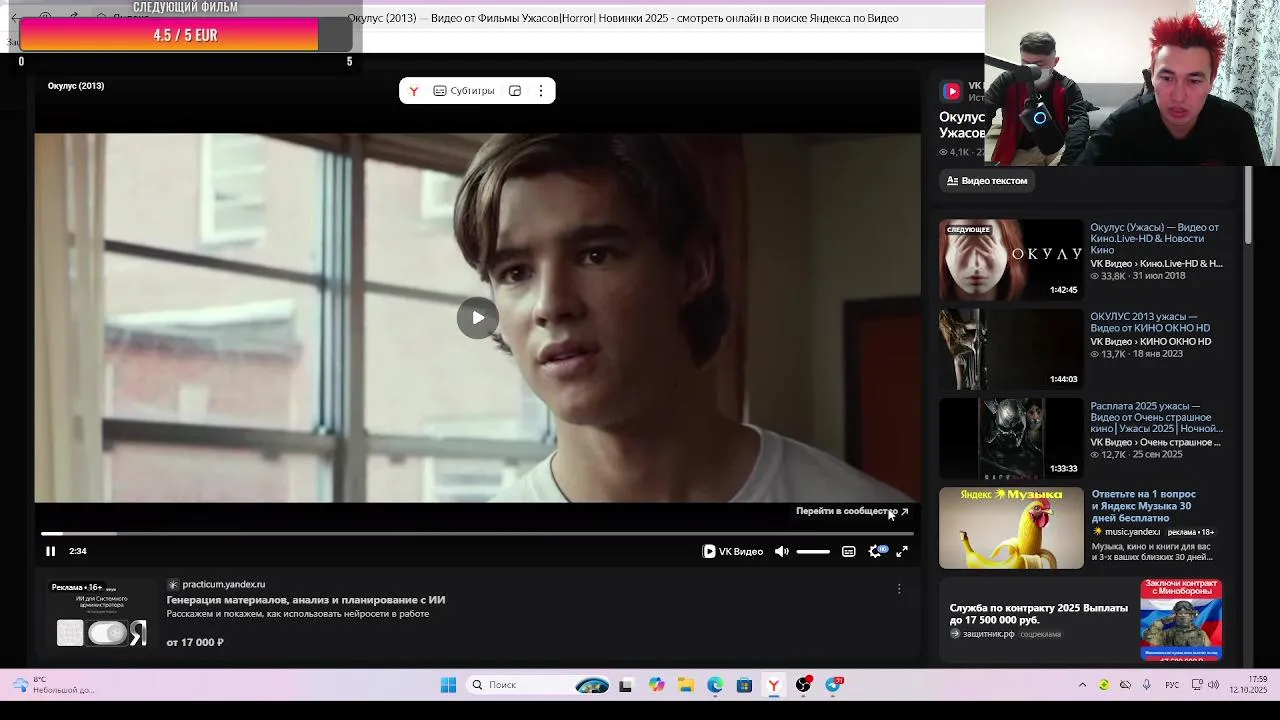Click the microphone icon in the system tray

click(x=1146, y=685)
